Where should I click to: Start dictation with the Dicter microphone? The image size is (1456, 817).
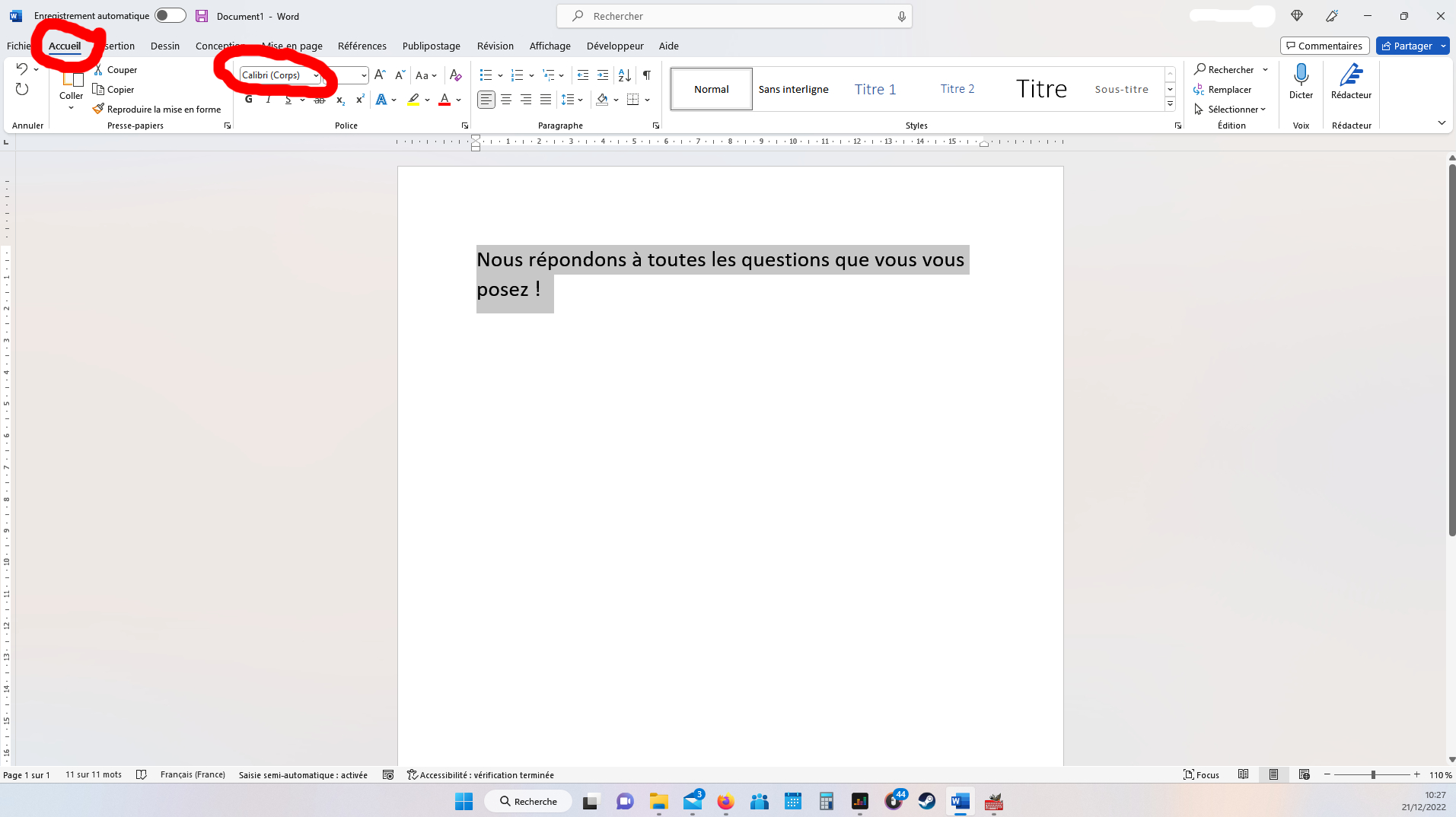click(1301, 80)
